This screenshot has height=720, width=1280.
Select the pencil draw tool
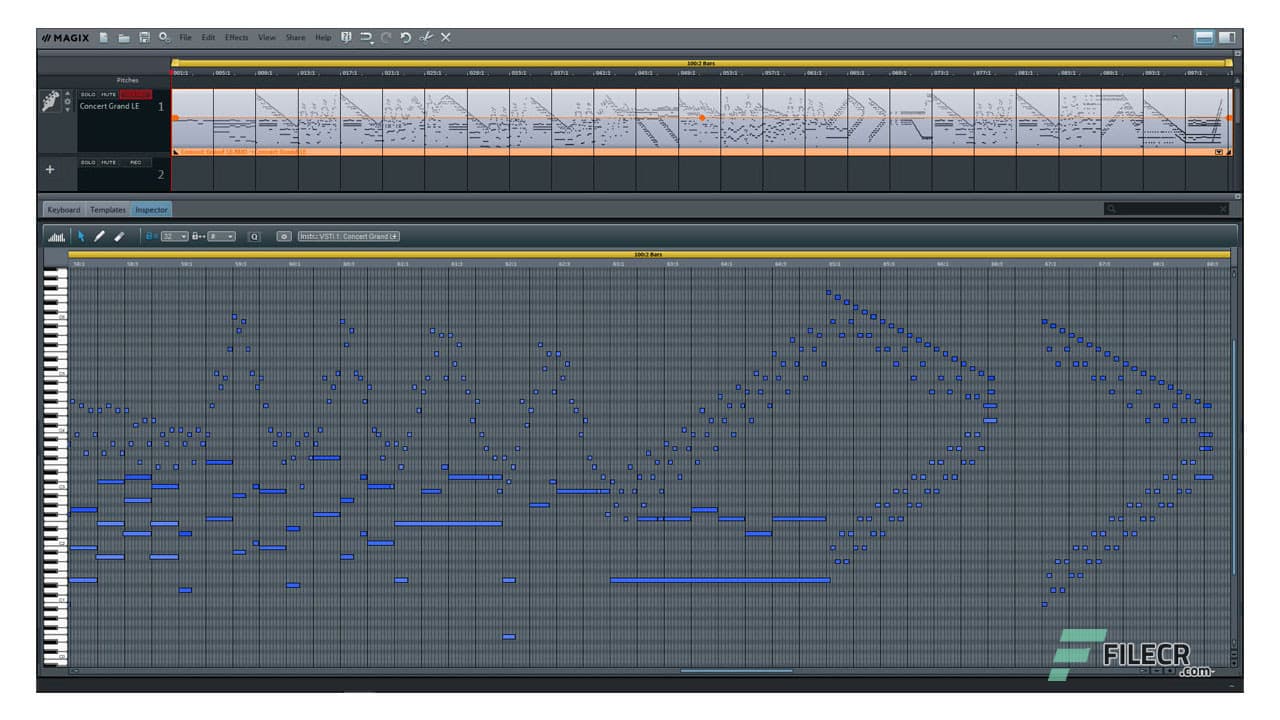[100, 236]
